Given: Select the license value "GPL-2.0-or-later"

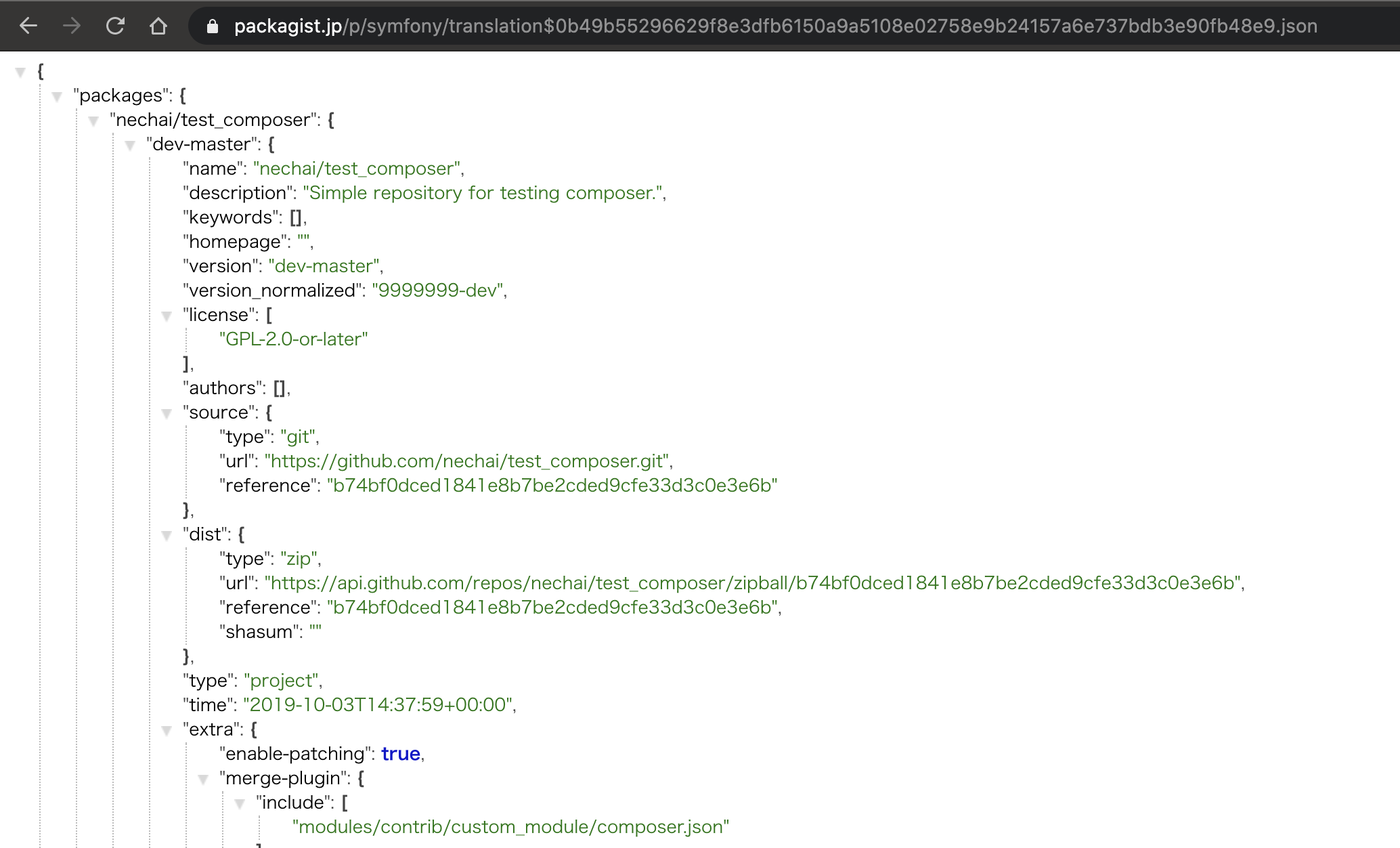Looking at the screenshot, I should 293,339.
